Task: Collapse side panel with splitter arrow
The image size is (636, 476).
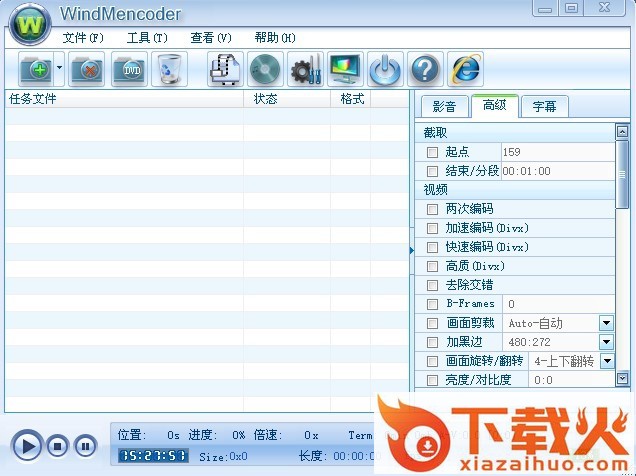Action: tap(412, 251)
